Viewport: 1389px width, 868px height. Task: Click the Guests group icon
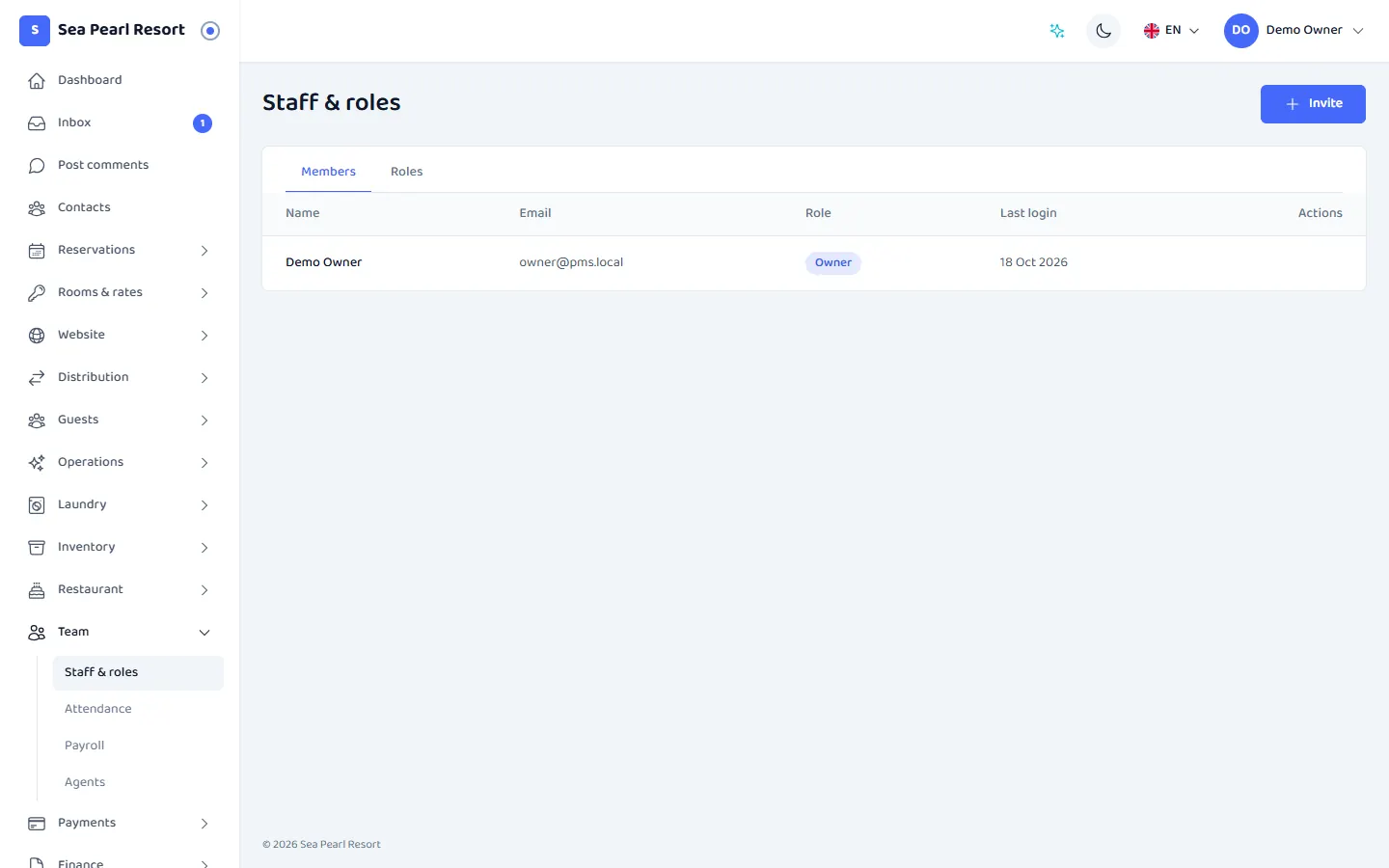(x=37, y=420)
